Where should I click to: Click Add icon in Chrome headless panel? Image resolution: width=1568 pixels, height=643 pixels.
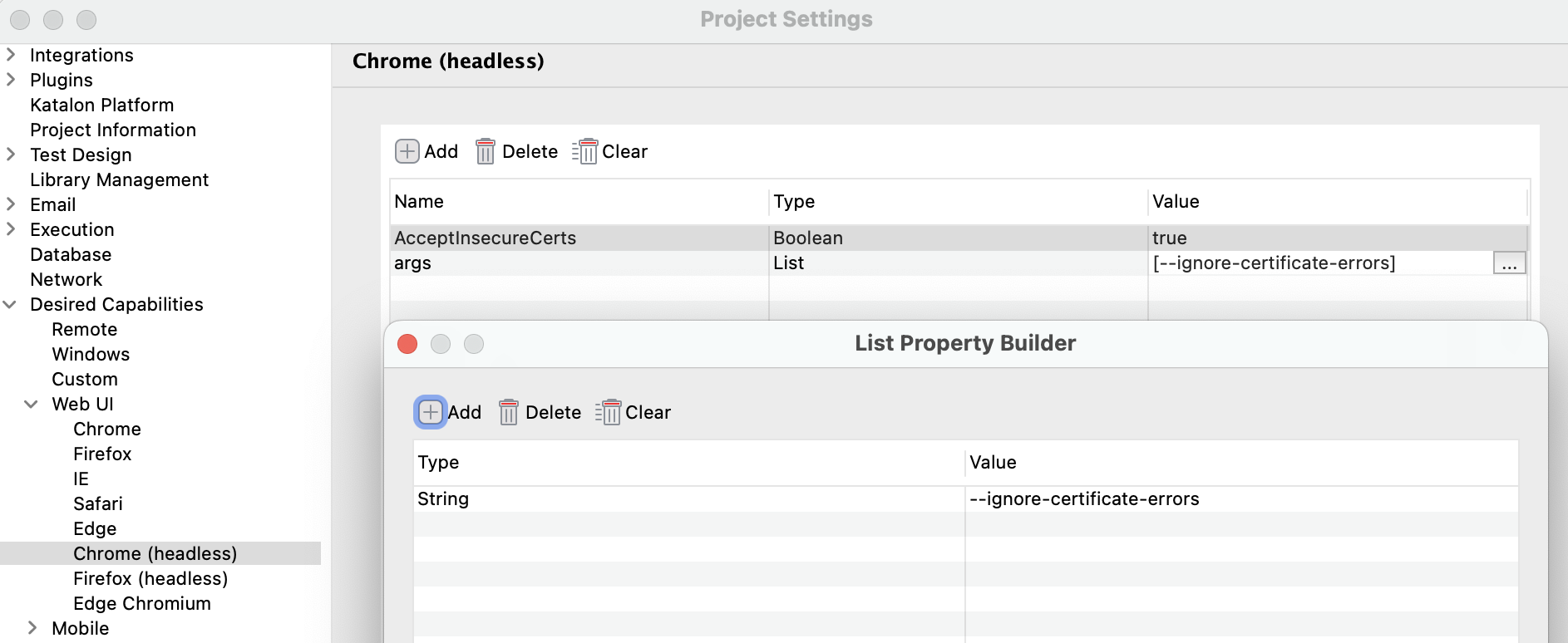tap(407, 151)
